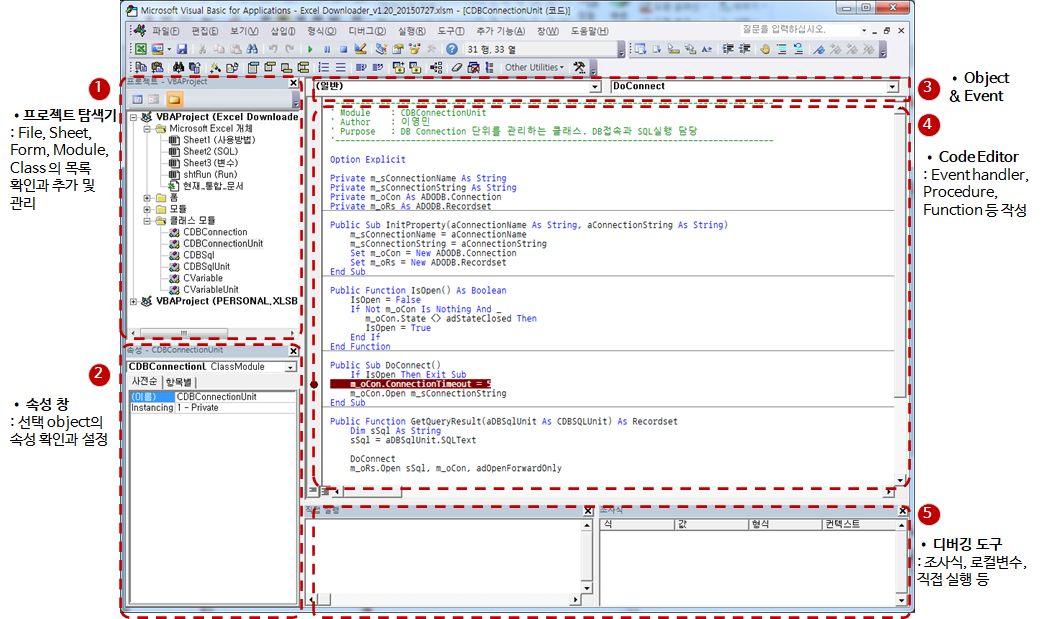The image size is (1041, 619).
Task: Close the properties pane
Action: pyautogui.click(x=293, y=351)
